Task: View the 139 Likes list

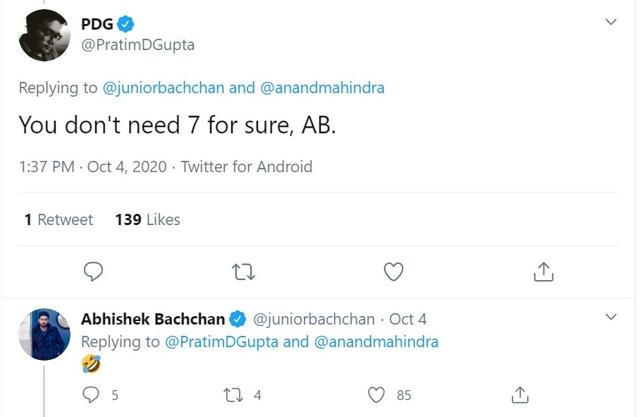Action: click(x=148, y=220)
